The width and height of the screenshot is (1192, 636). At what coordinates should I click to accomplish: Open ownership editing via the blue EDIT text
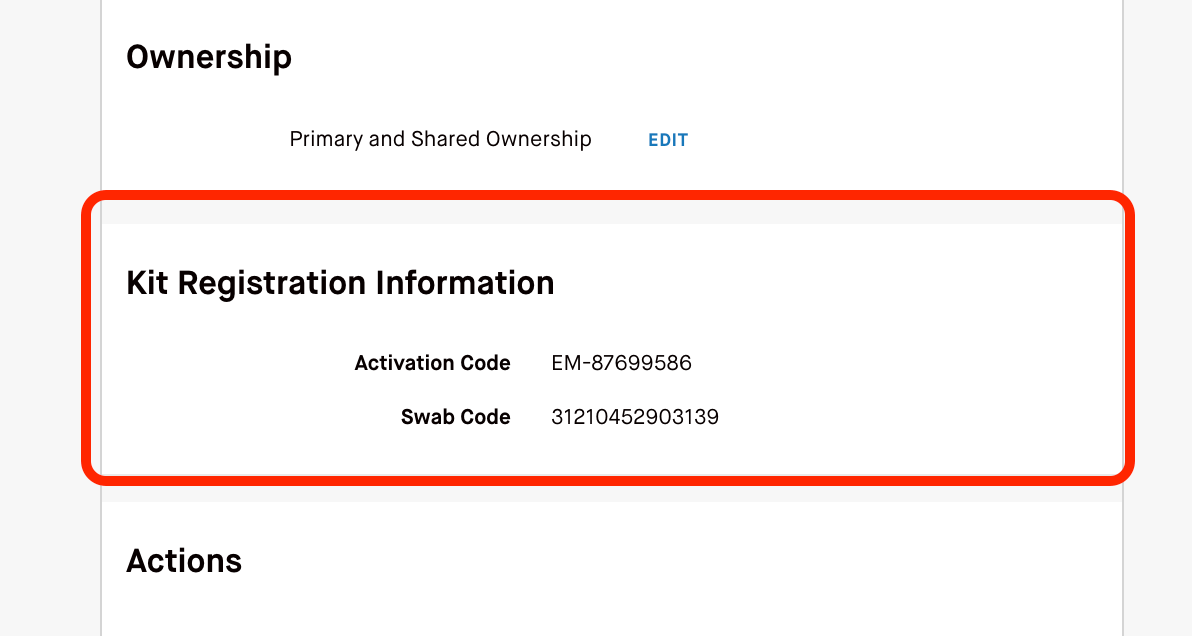tap(667, 139)
